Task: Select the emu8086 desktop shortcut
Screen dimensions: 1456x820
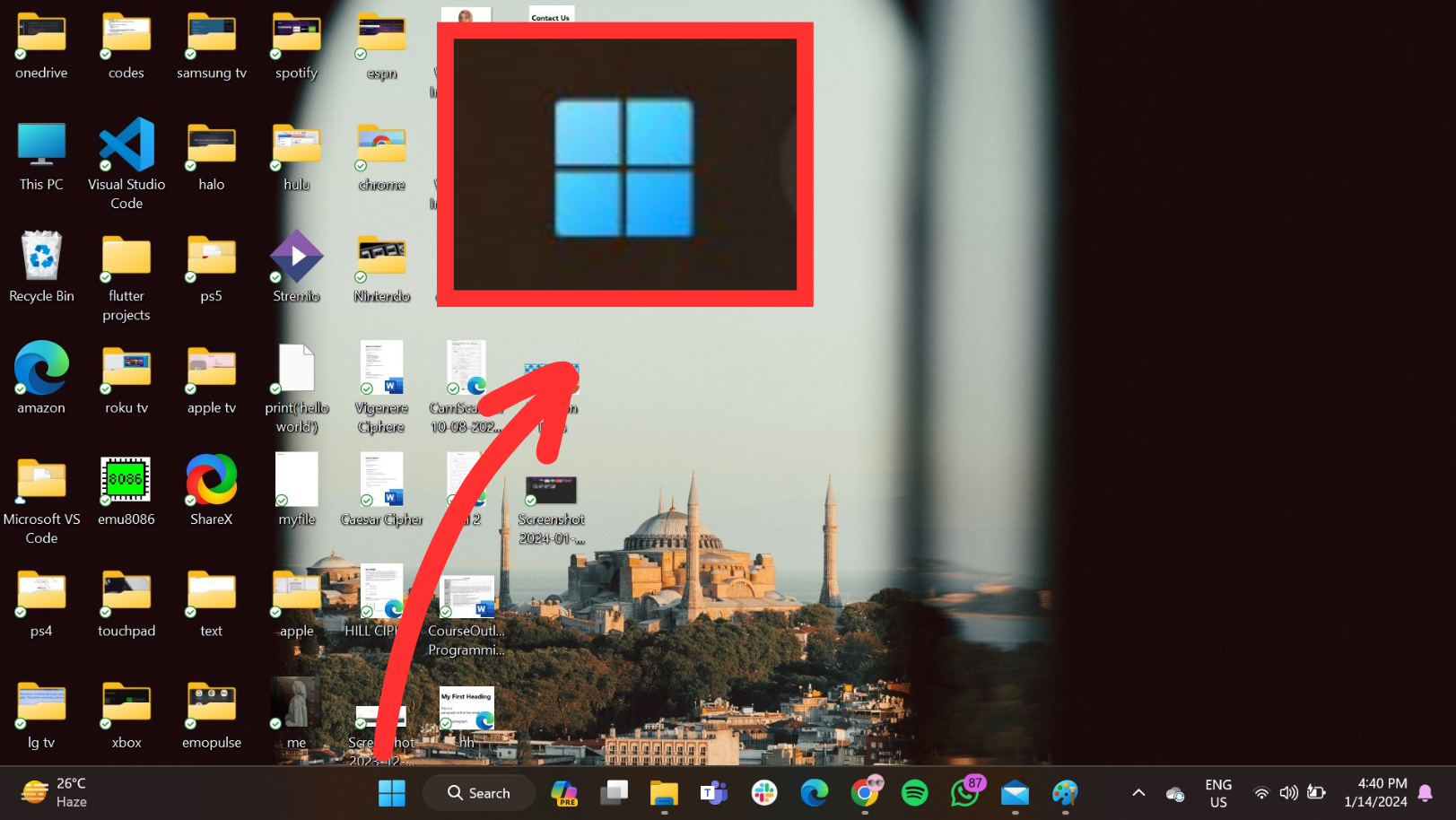Action: (126, 491)
